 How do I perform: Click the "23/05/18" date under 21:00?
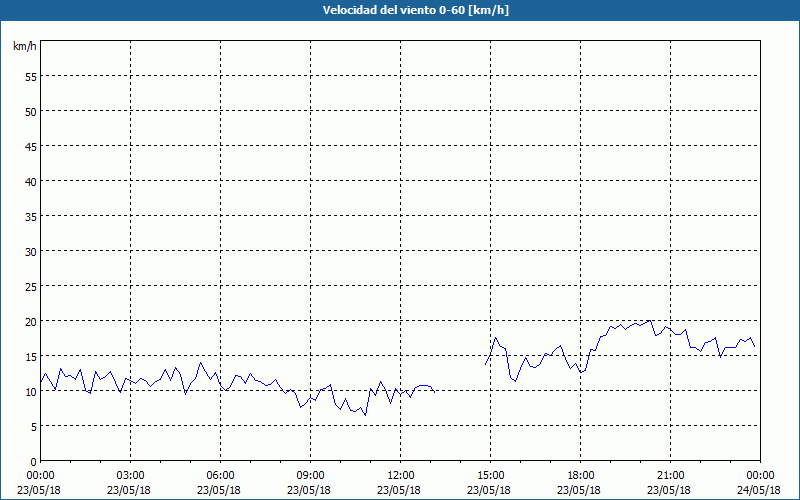tap(669, 490)
